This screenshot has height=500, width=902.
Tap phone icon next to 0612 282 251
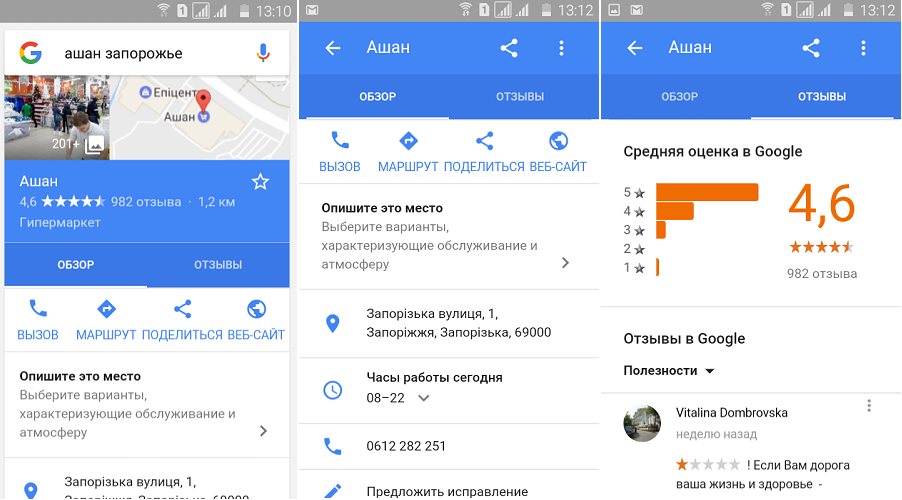coord(332,446)
